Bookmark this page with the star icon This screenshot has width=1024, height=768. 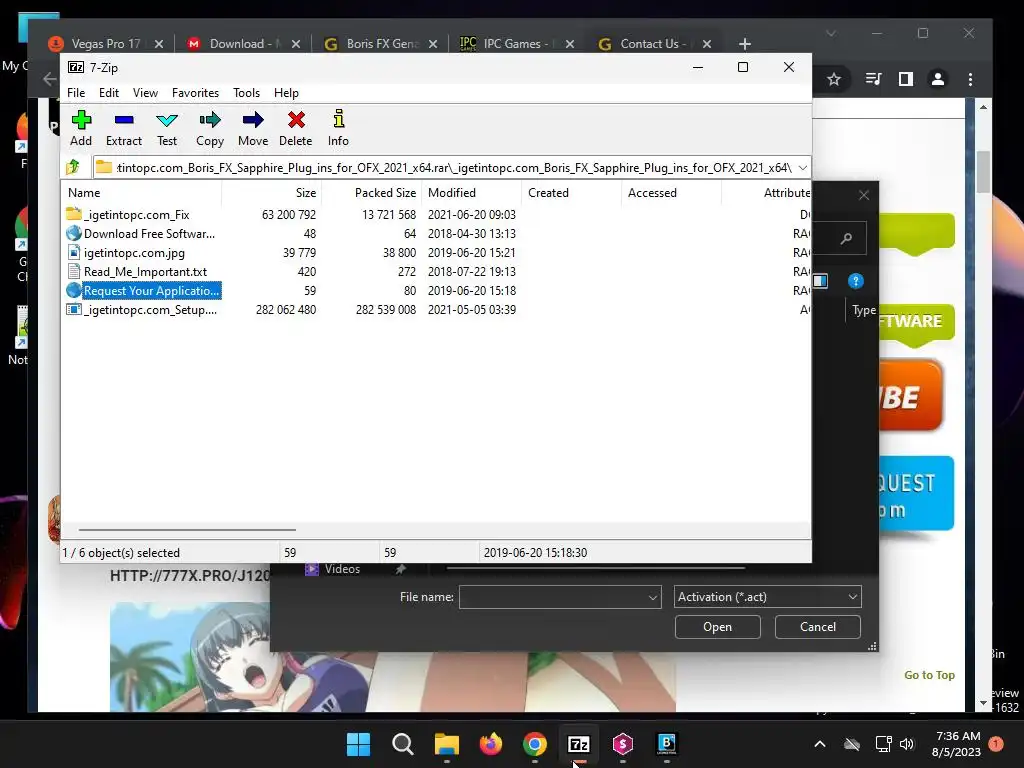coord(834,80)
